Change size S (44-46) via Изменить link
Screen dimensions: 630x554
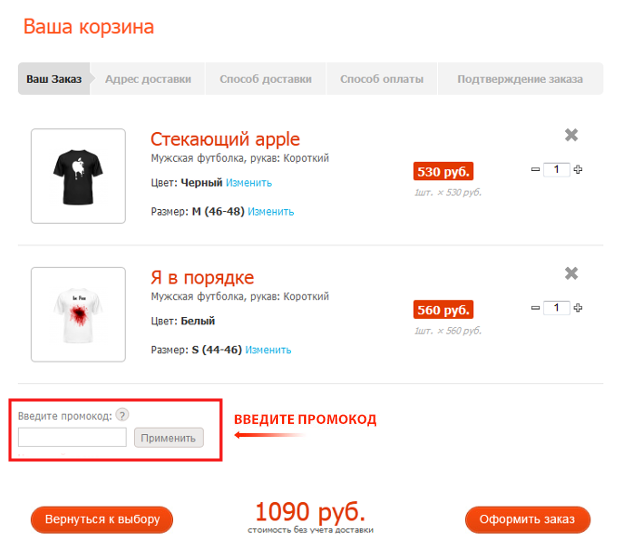(268, 350)
